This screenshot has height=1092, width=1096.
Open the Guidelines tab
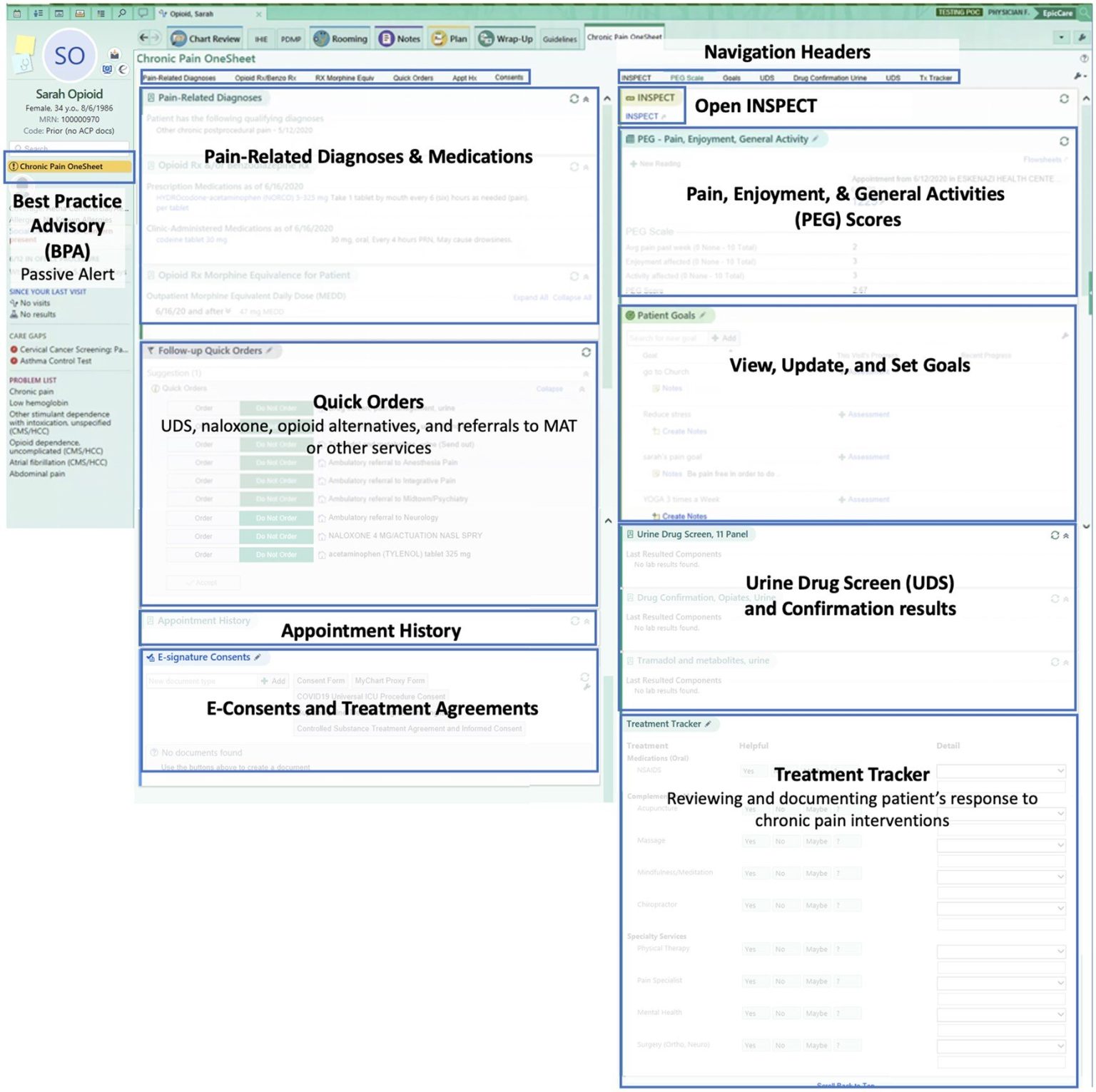coord(559,39)
